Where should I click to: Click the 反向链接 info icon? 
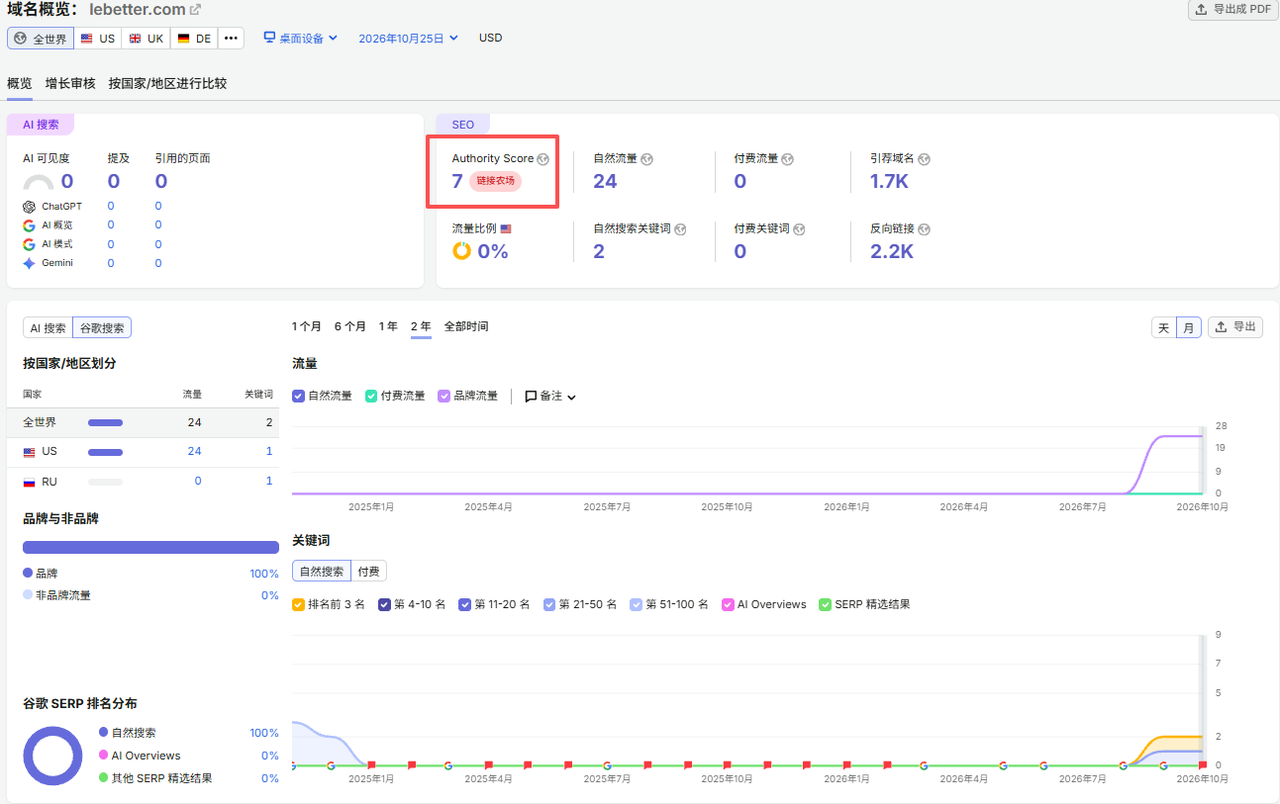pyautogui.click(x=924, y=229)
